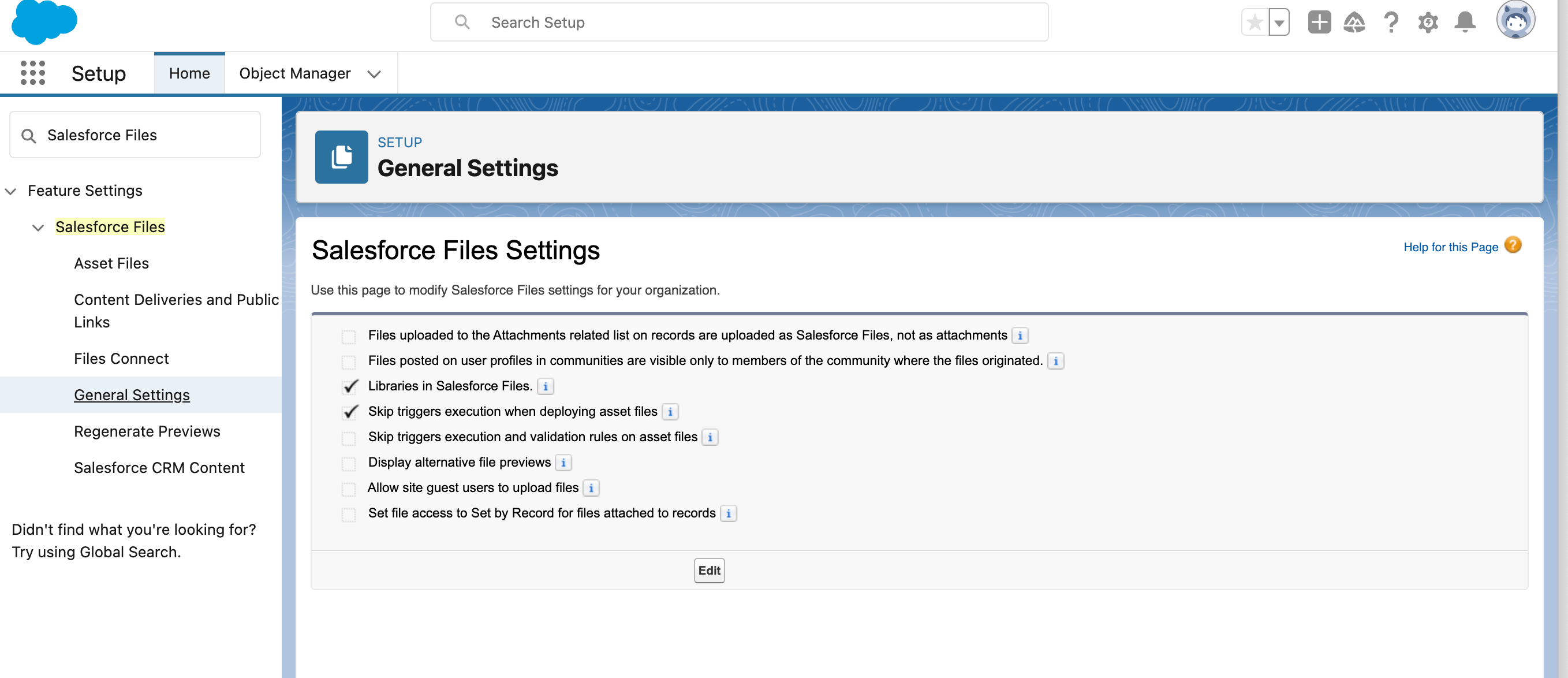Toggle Skip triggers execution on asset files
The width and height of the screenshot is (1568, 678).
pyautogui.click(x=350, y=436)
